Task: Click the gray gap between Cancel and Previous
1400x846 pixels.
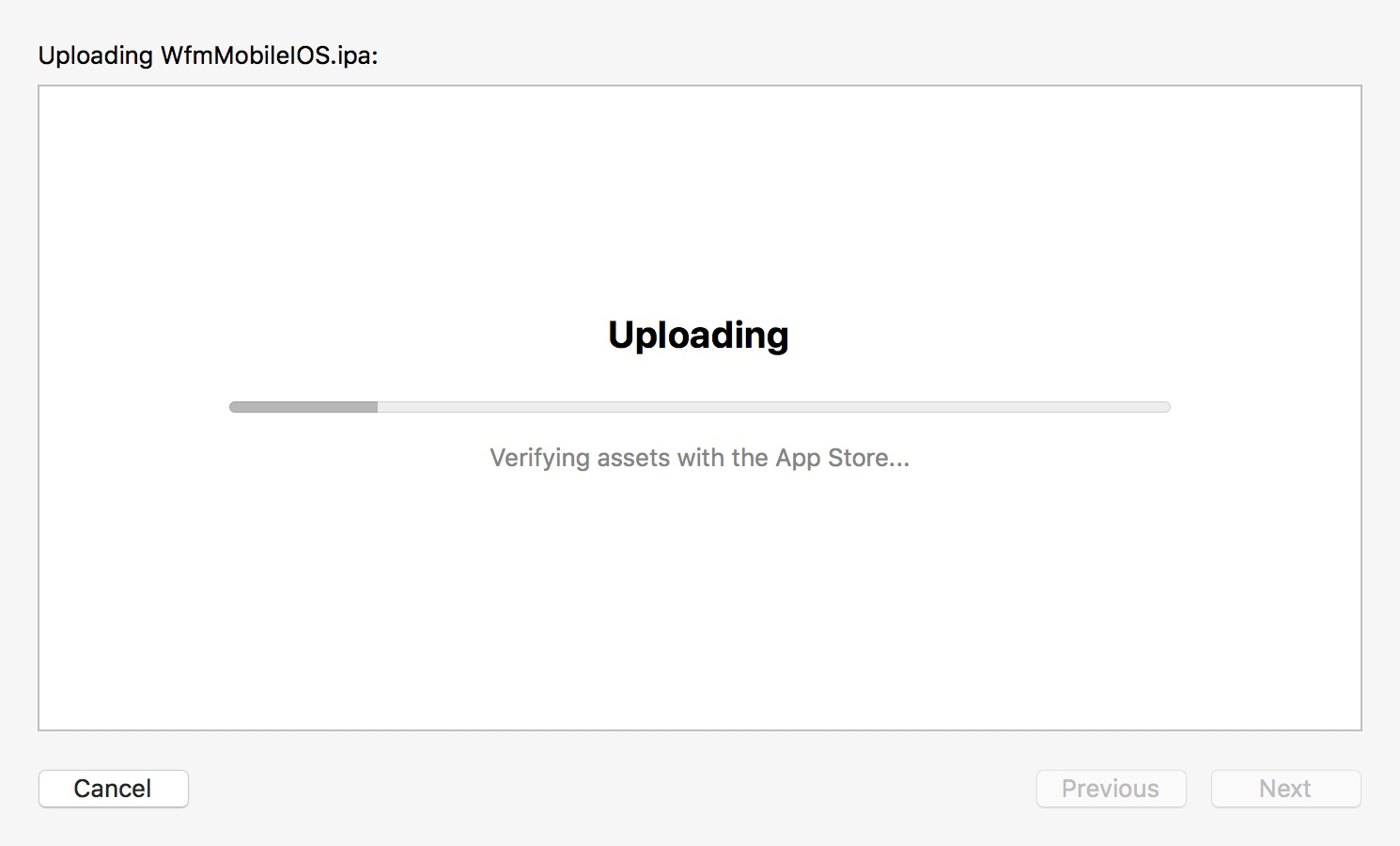Action: tap(611, 789)
